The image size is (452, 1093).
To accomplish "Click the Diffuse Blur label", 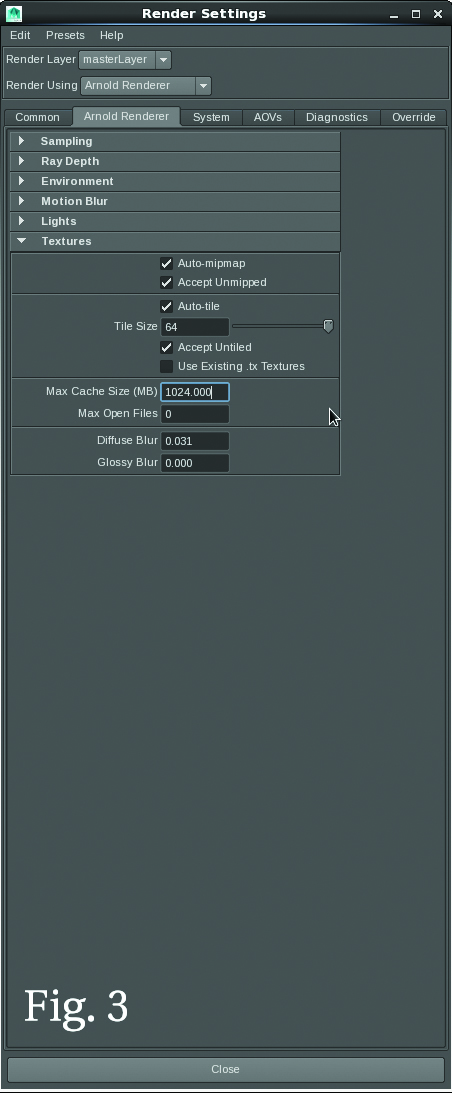I will click(x=128, y=441).
